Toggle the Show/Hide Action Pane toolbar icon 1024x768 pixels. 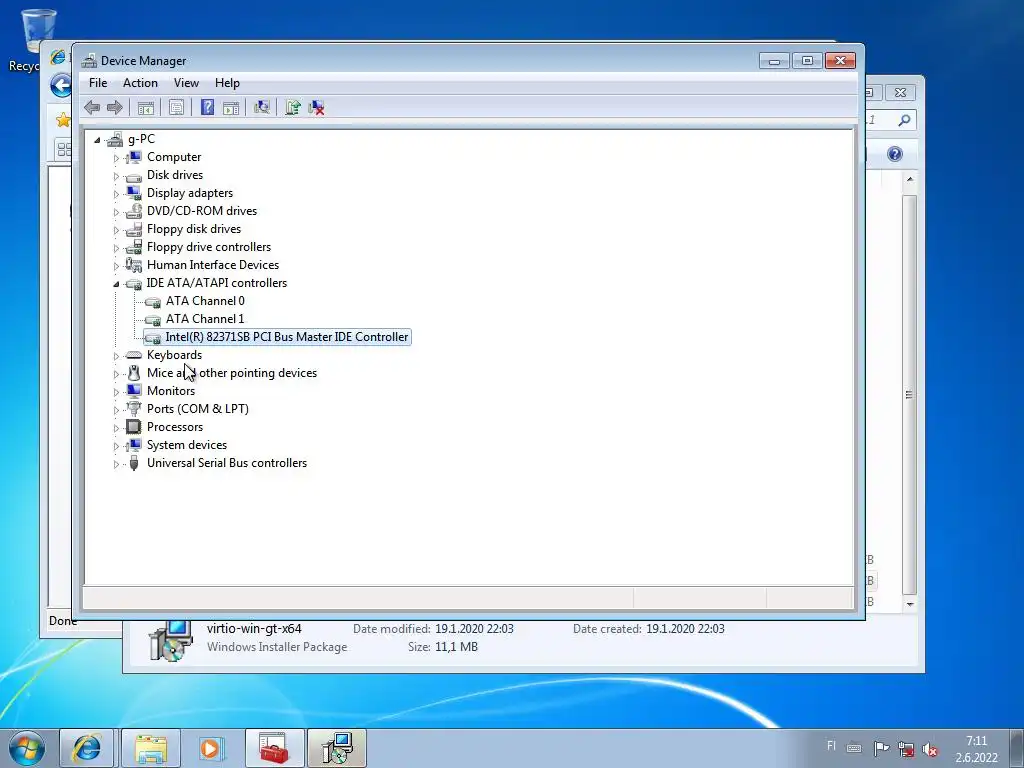click(231, 108)
